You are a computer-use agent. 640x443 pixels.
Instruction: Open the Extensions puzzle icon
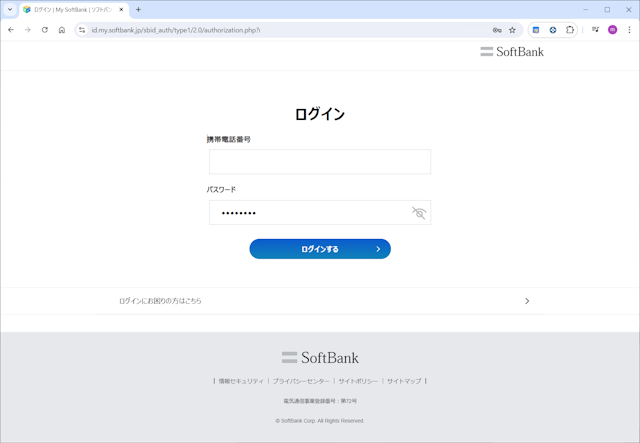pyautogui.click(x=569, y=30)
